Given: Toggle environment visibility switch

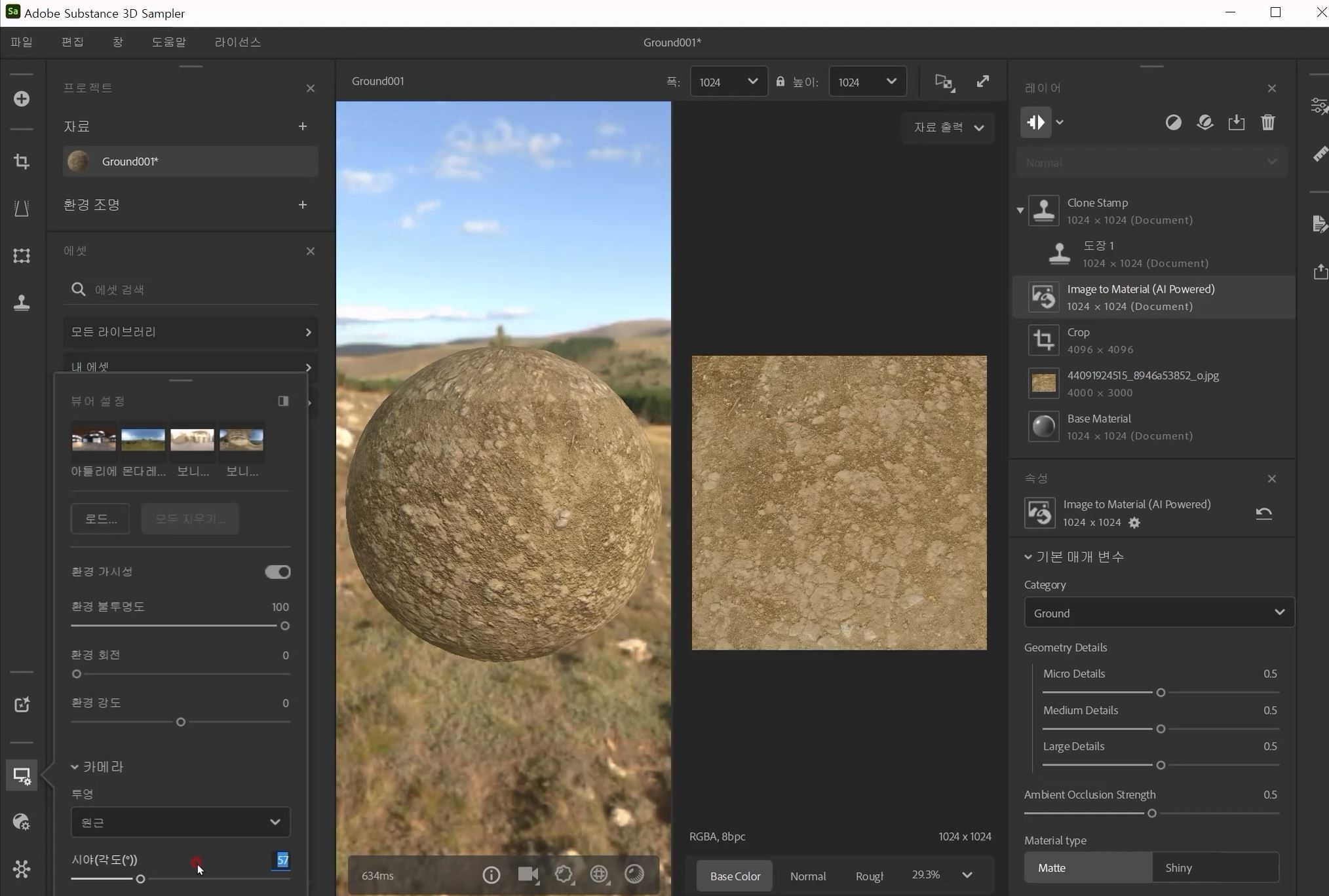Looking at the screenshot, I should (x=277, y=572).
